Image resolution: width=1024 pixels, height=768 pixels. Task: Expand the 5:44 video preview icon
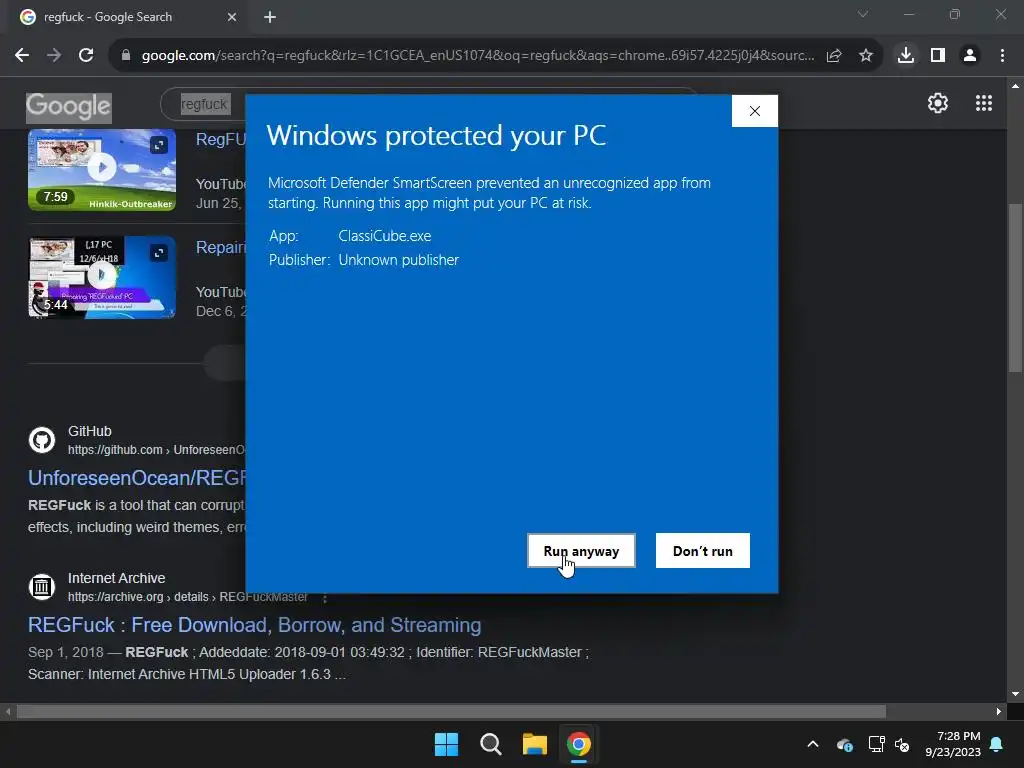pyautogui.click(x=159, y=253)
